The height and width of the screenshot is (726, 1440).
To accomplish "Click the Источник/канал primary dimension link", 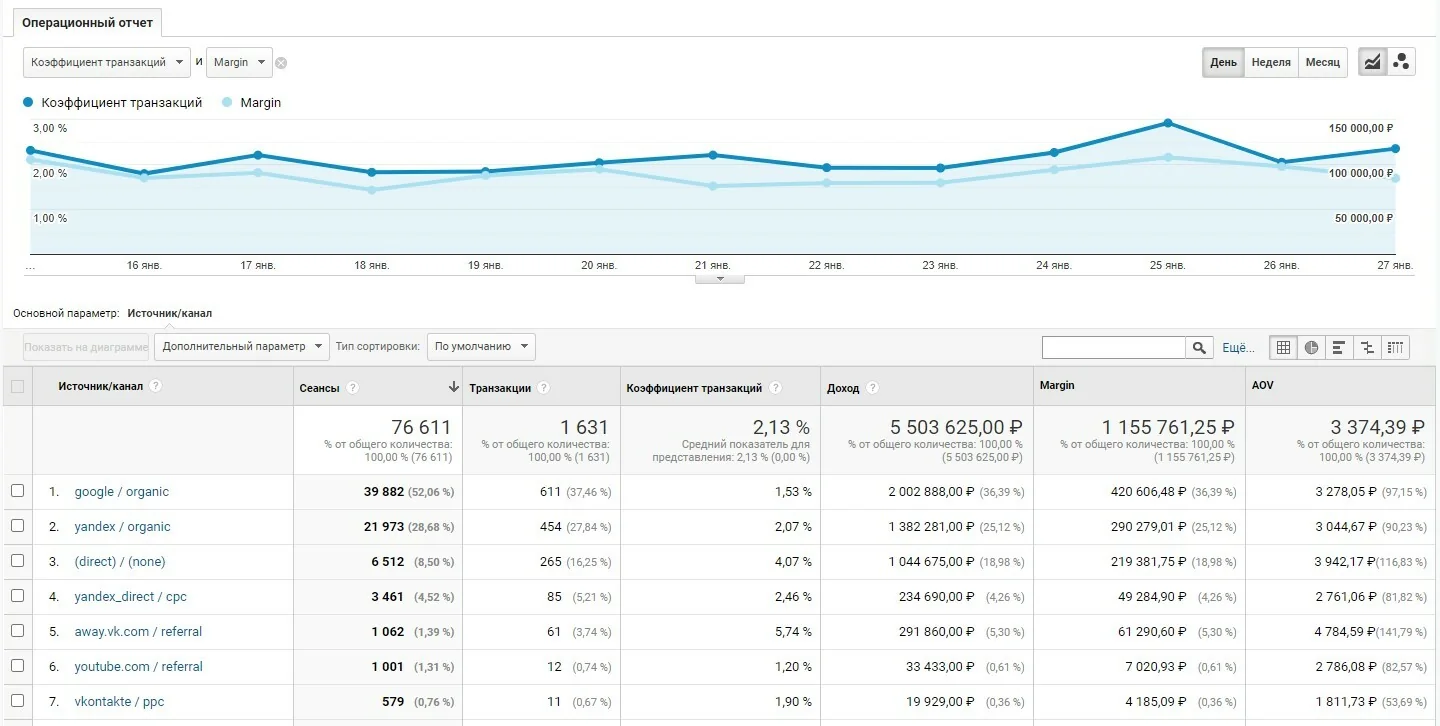I will (169, 313).
